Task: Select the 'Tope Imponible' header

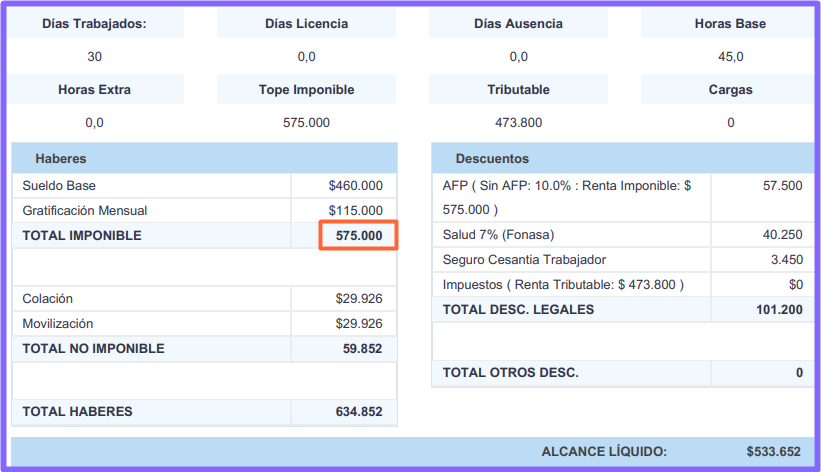Action: pos(306,90)
